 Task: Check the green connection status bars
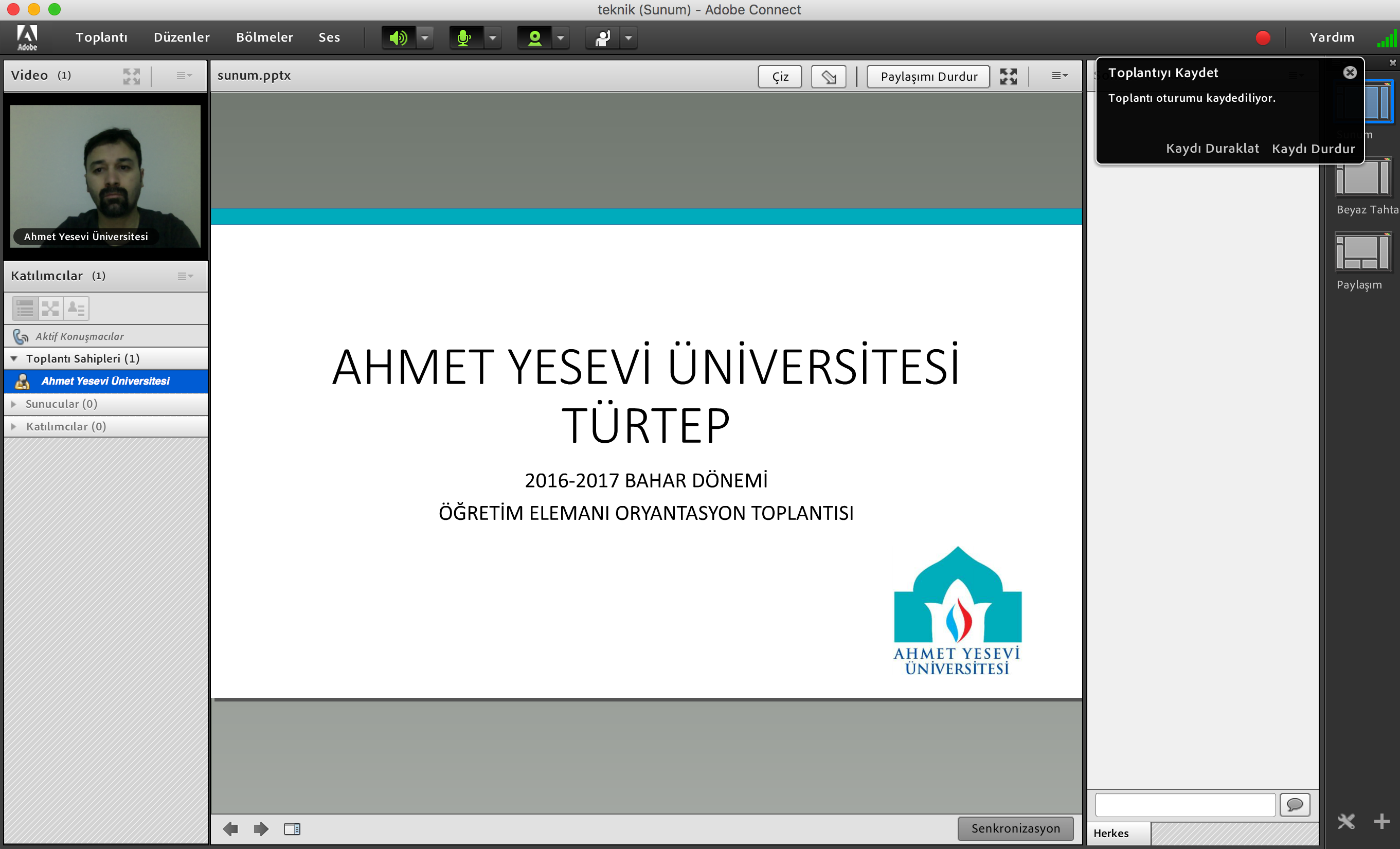(x=1387, y=39)
